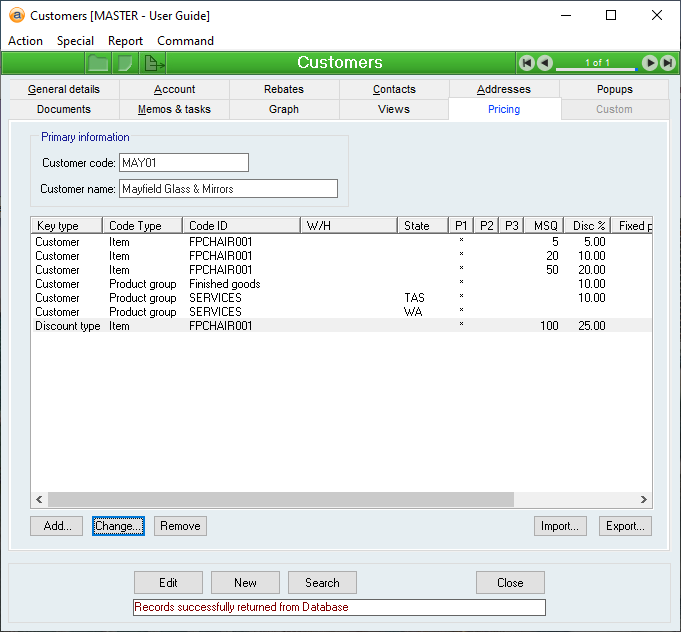Viewport: 681px width, 632px height.
Task: Open the Report menu
Action: [x=125, y=41]
